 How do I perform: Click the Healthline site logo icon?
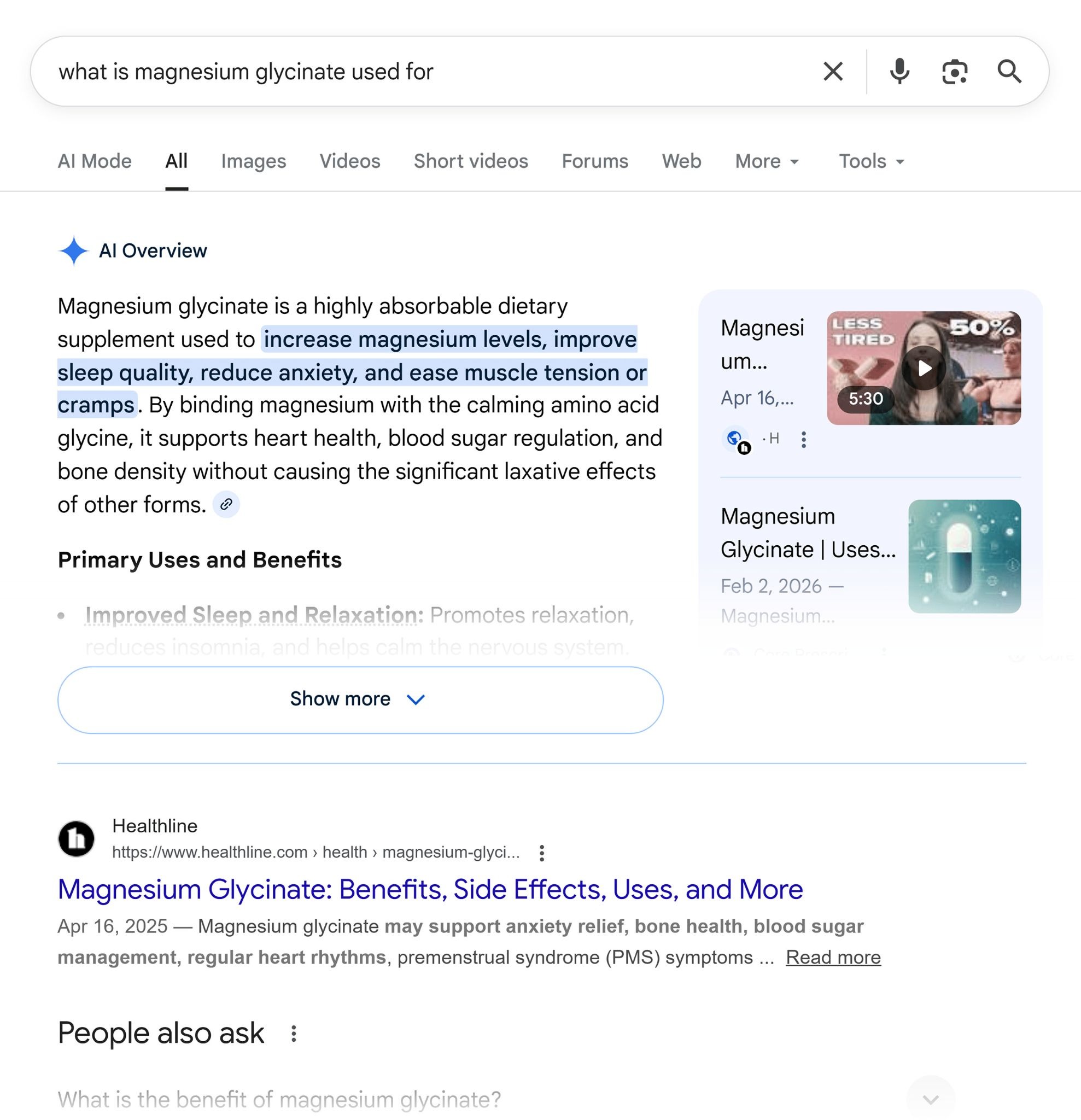pos(78,838)
